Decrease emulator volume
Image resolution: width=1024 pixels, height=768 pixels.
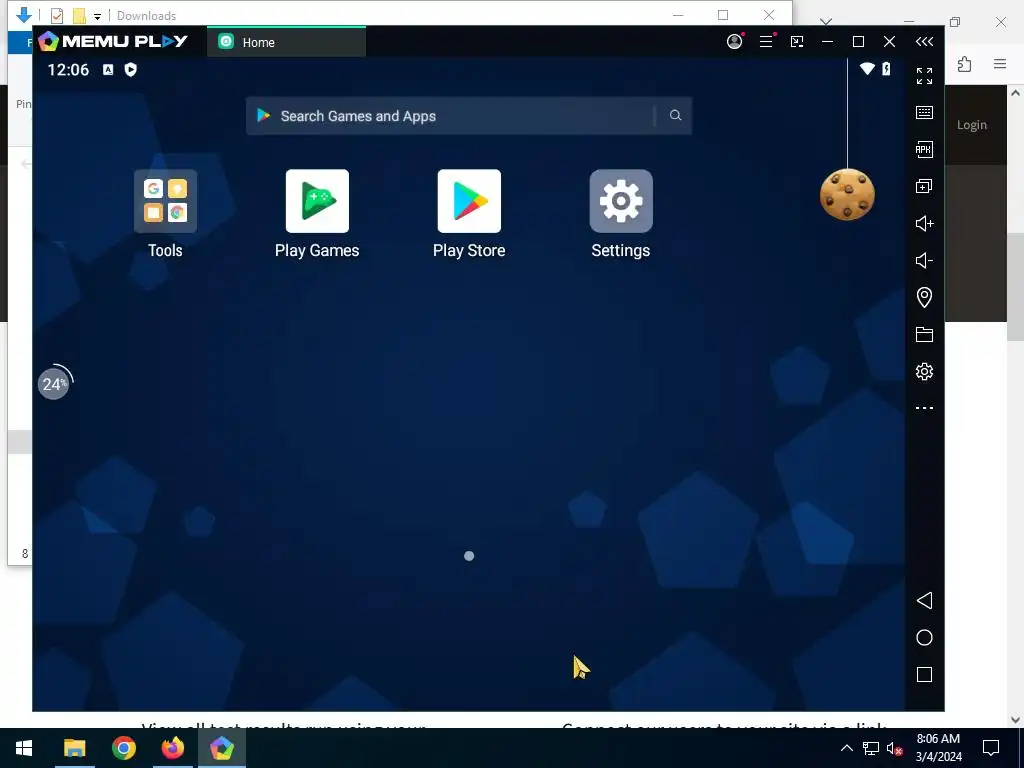[924, 261]
